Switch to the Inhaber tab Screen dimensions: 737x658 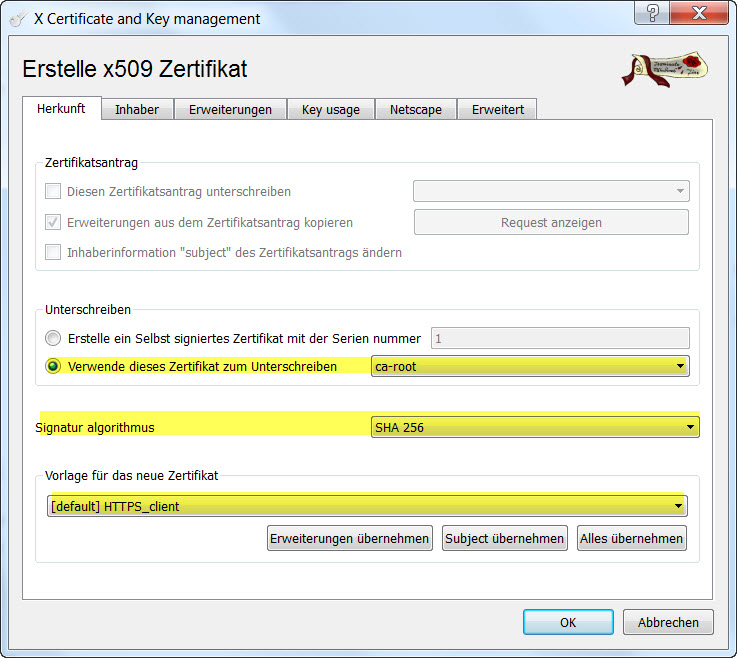click(x=137, y=110)
